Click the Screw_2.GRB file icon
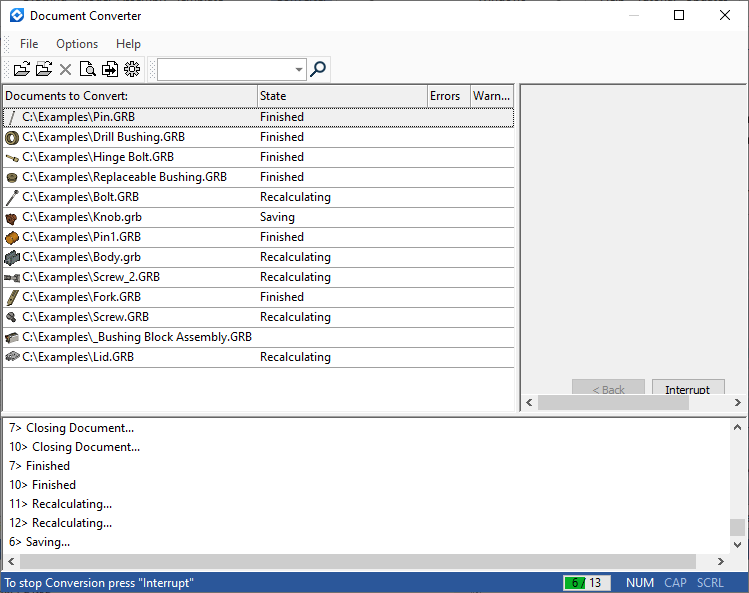This screenshot has height=593, width=749. tap(12, 278)
